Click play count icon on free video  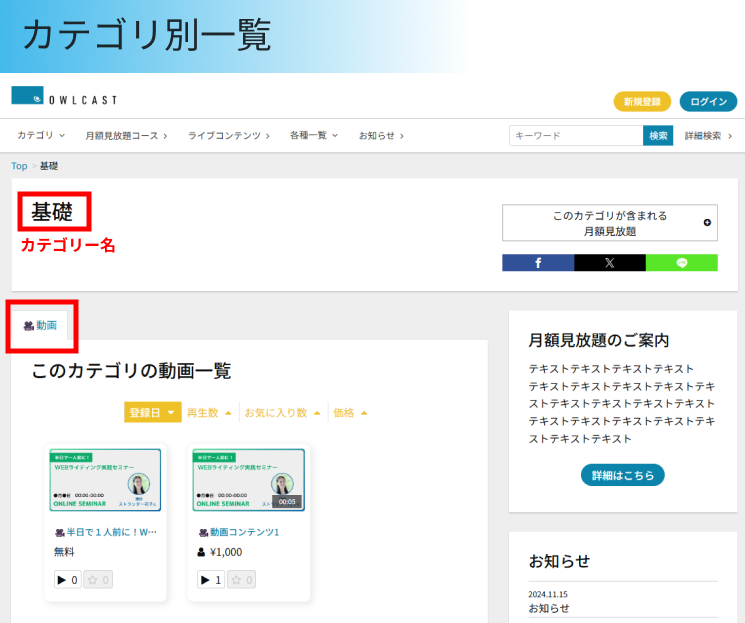[61, 580]
